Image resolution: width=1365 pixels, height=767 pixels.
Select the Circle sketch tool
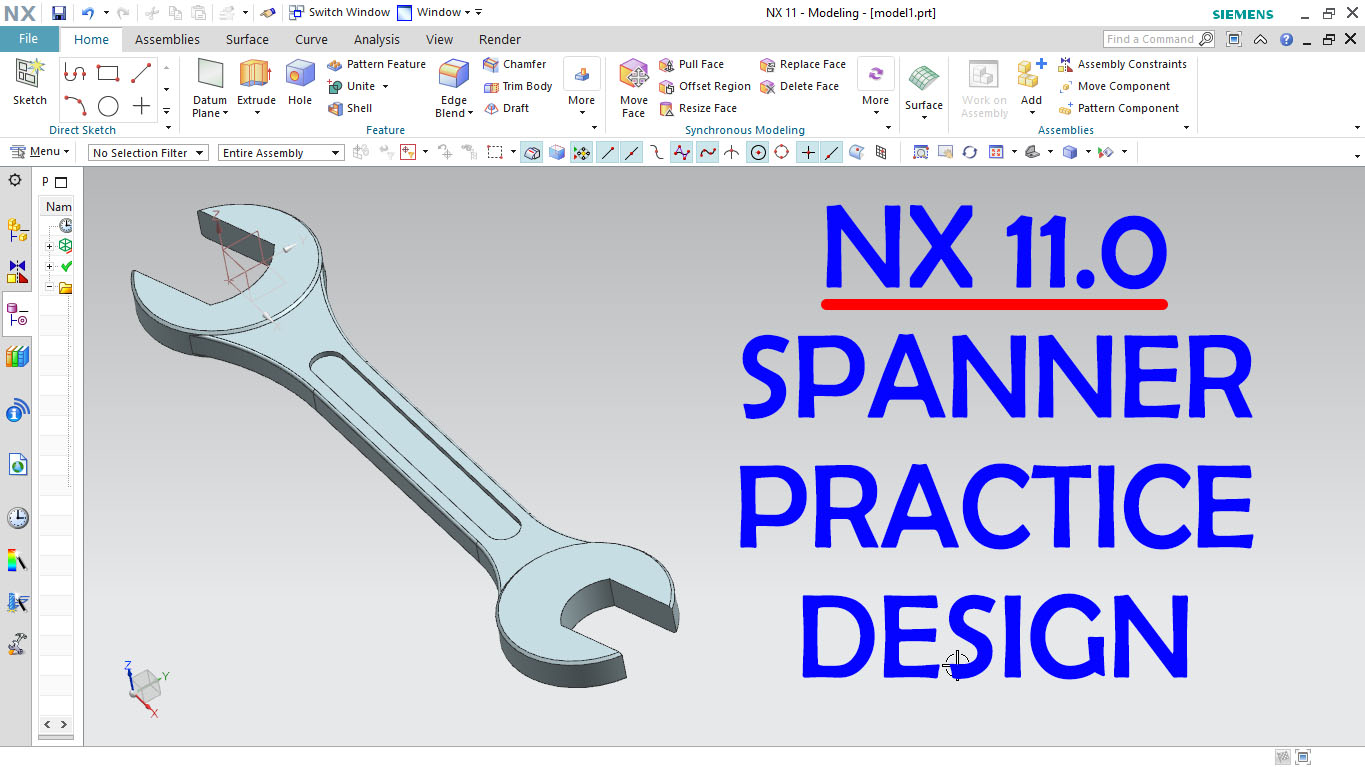click(108, 106)
